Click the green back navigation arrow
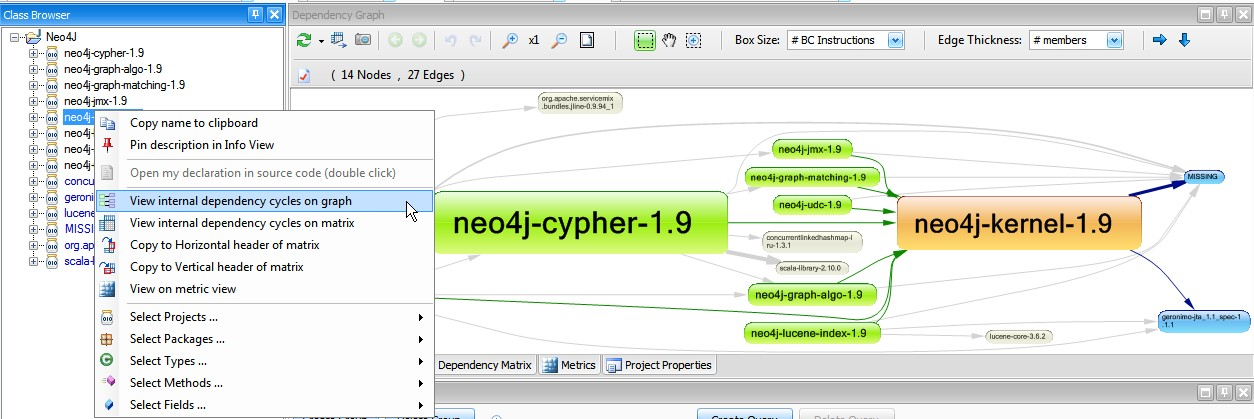Screen dimensions: 1254x419 (395, 40)
